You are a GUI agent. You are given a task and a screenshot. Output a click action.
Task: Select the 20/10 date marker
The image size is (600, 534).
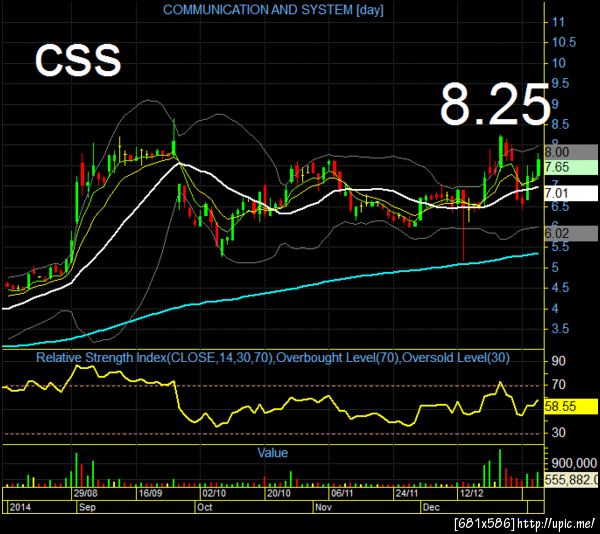click(x=279, y=493)
